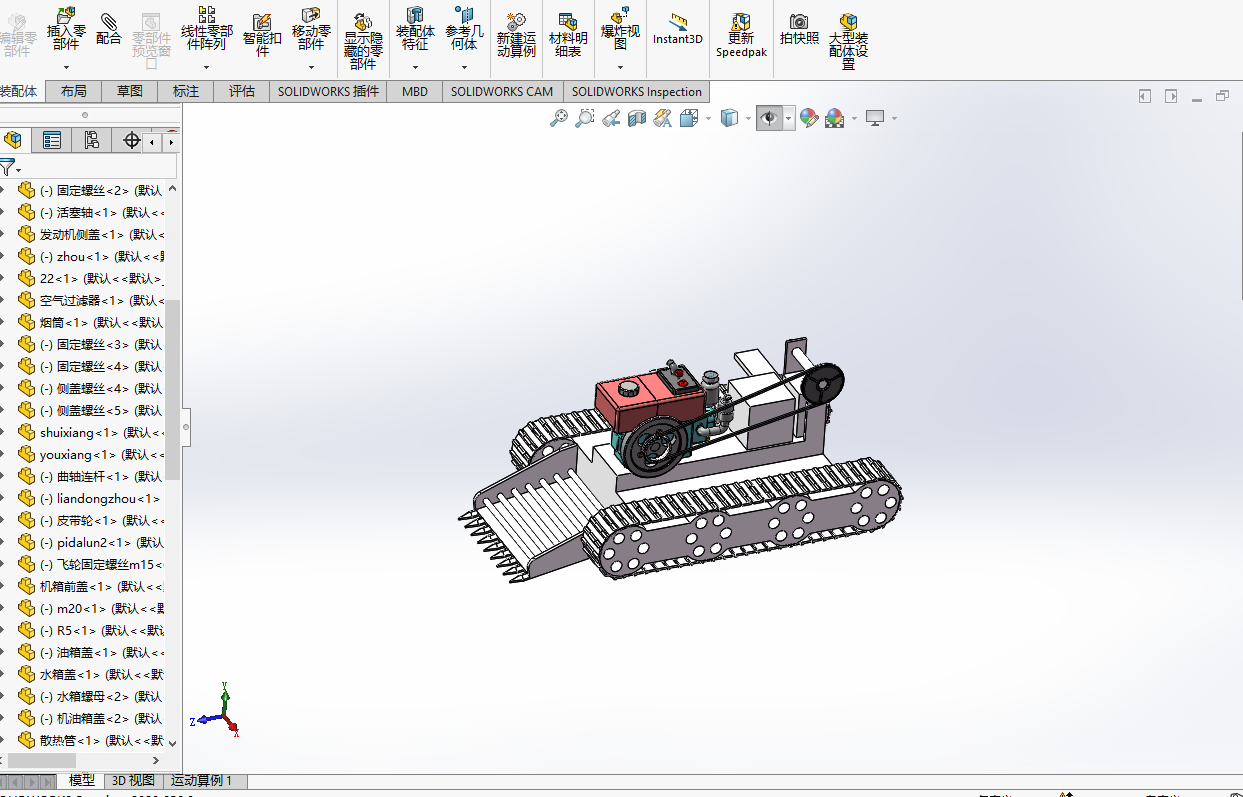
Task: Switch to 评估 (Evaluate) tab
Action: tap(242, 91)
